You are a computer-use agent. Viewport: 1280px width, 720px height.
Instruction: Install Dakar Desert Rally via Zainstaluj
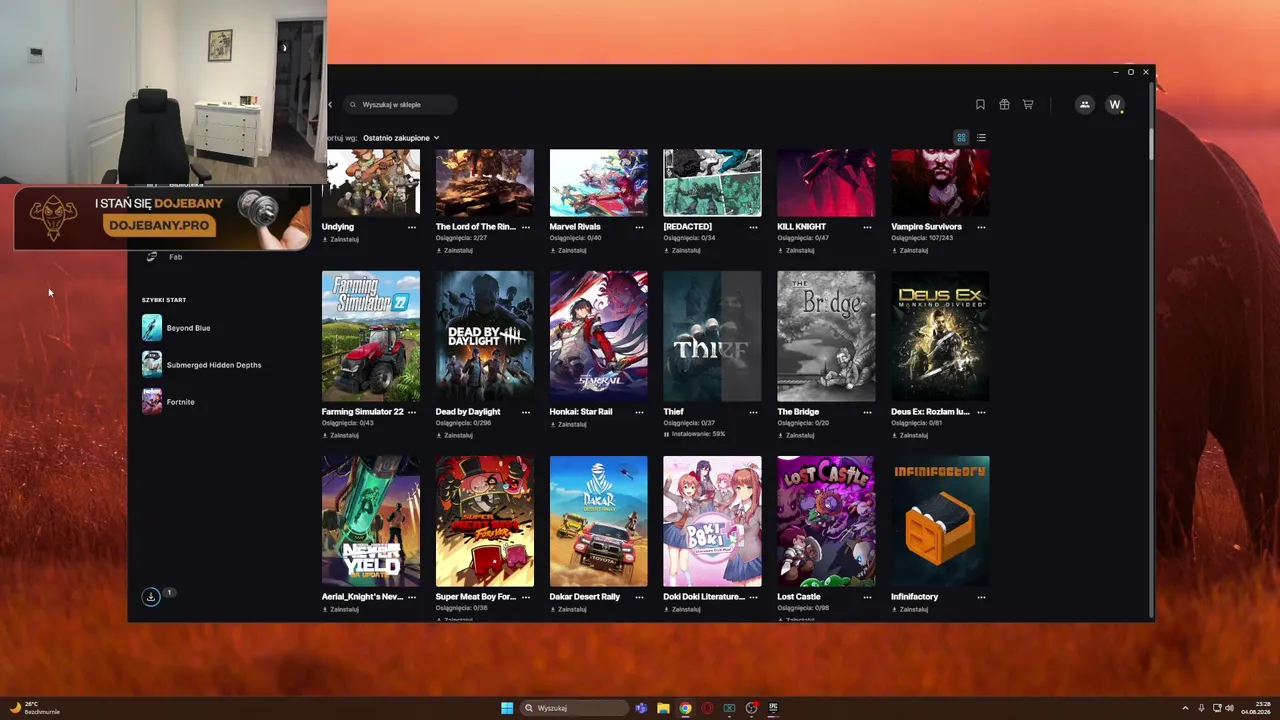[x=569, y=609]
